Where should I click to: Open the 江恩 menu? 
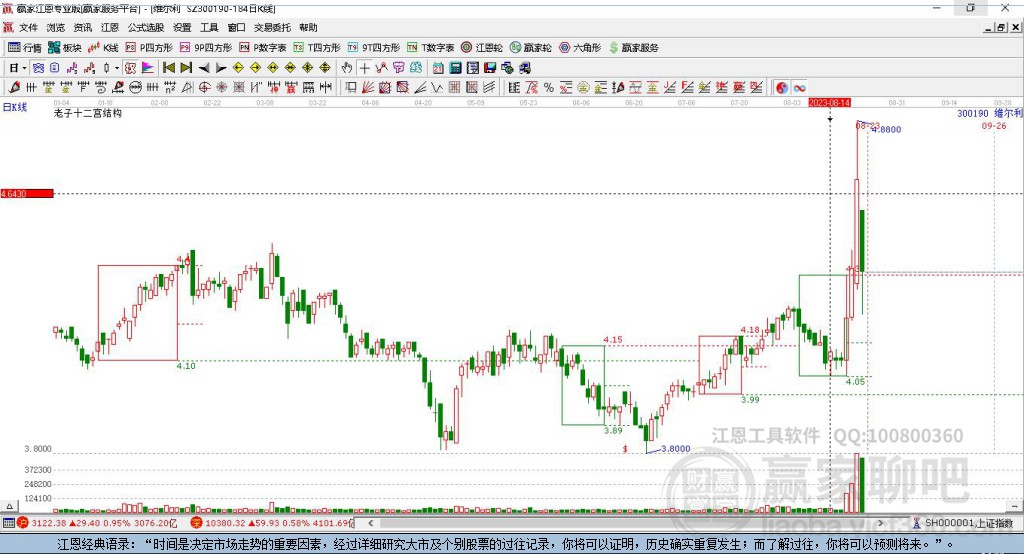pyautogui.click(x=110, y=27)
